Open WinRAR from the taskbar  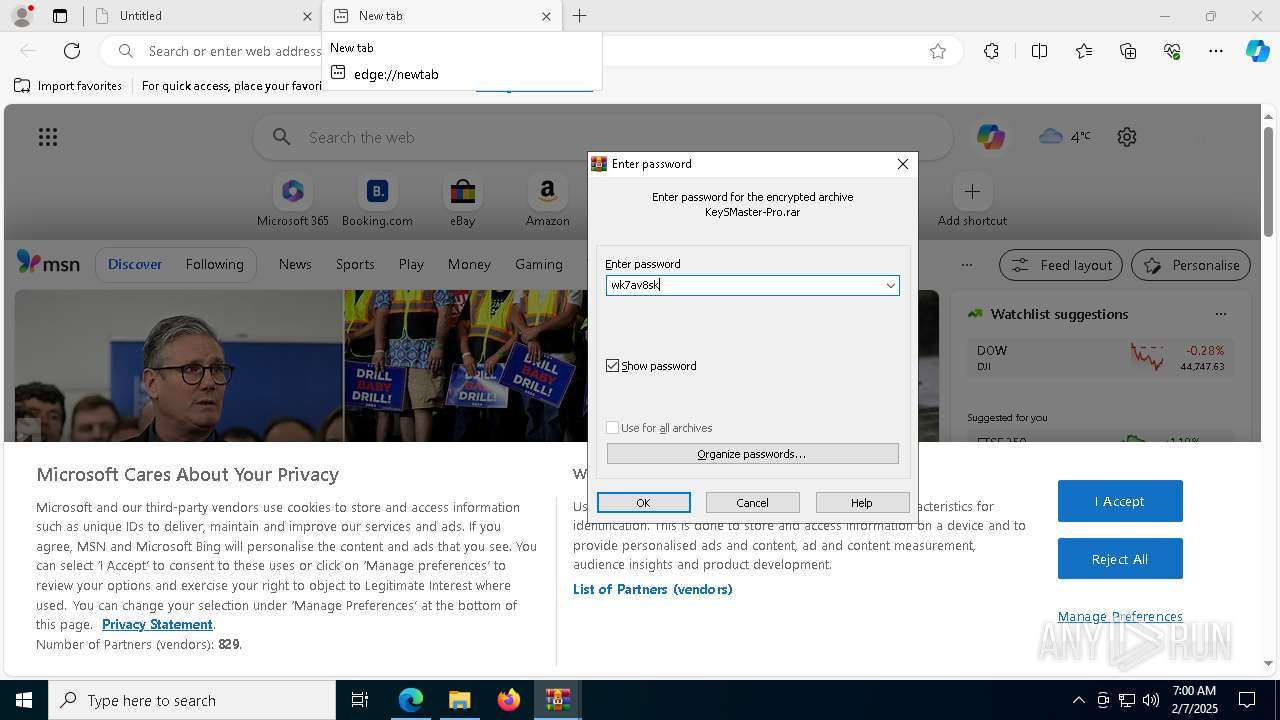pos(557,700)
